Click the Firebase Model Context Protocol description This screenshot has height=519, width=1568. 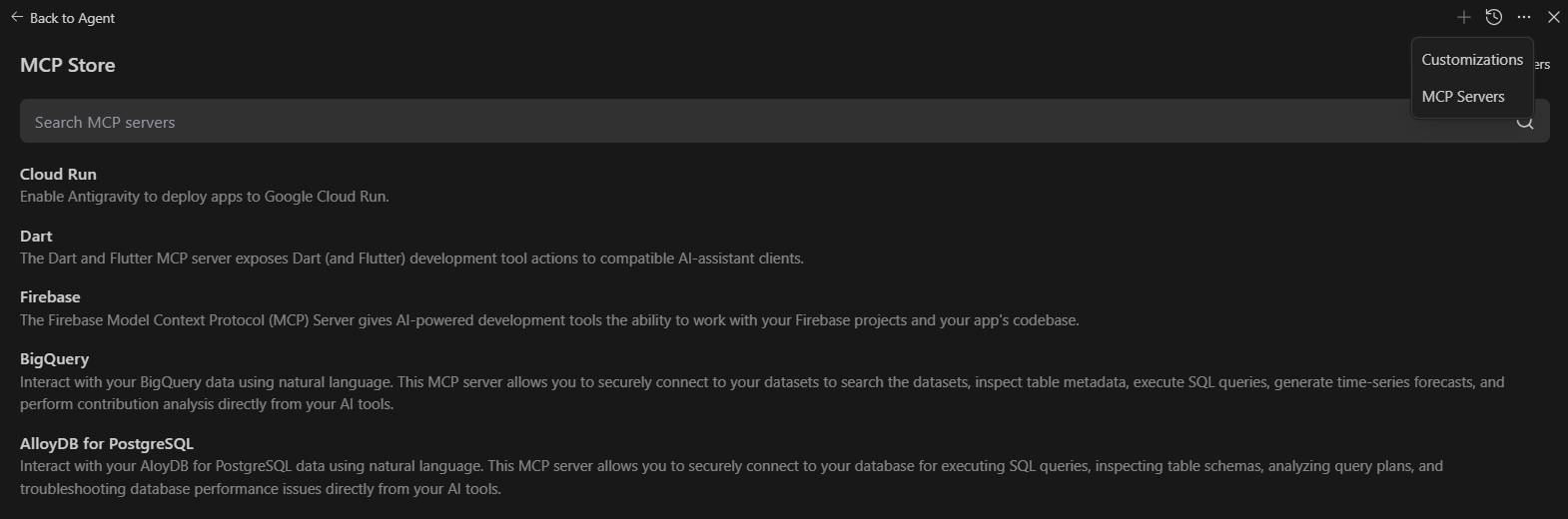pos(549,320)
